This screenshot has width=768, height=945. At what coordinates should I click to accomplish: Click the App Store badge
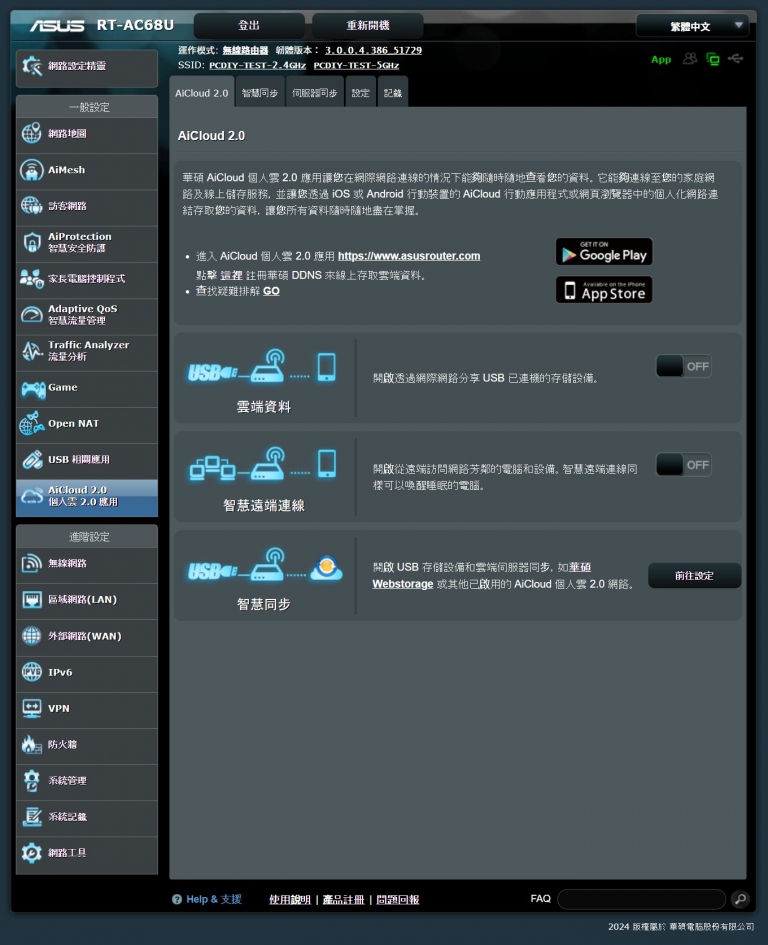604,290
